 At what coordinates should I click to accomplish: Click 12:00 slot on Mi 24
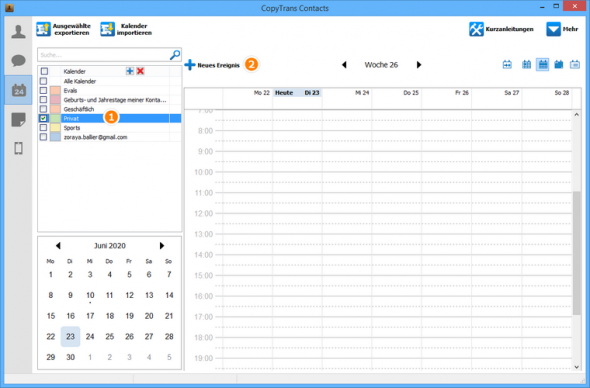[x=347, y=219]
